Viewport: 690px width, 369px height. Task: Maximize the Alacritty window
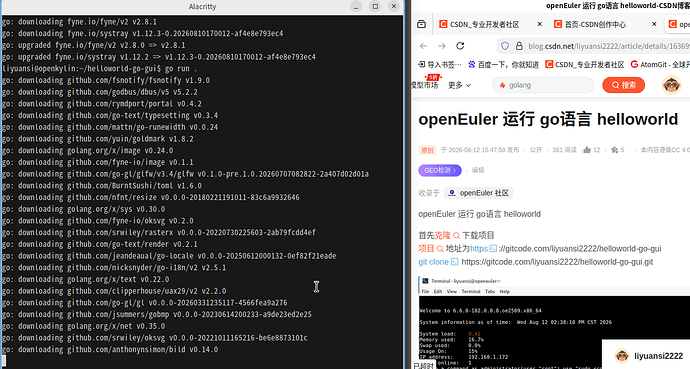point(375,6)
